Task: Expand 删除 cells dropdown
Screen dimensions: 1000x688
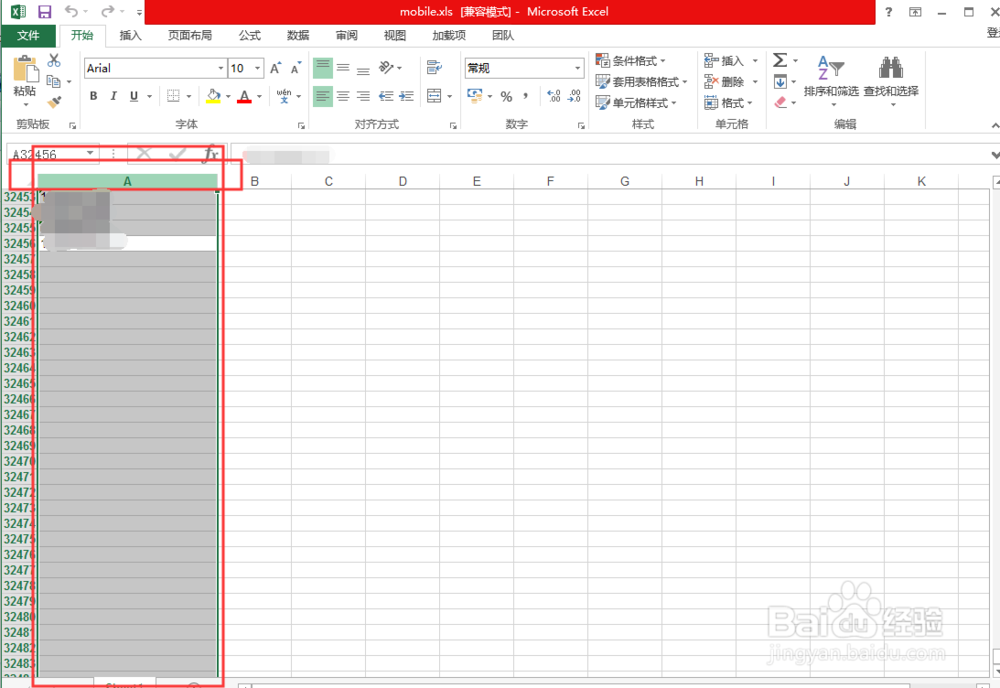Action: coord(755,82)
